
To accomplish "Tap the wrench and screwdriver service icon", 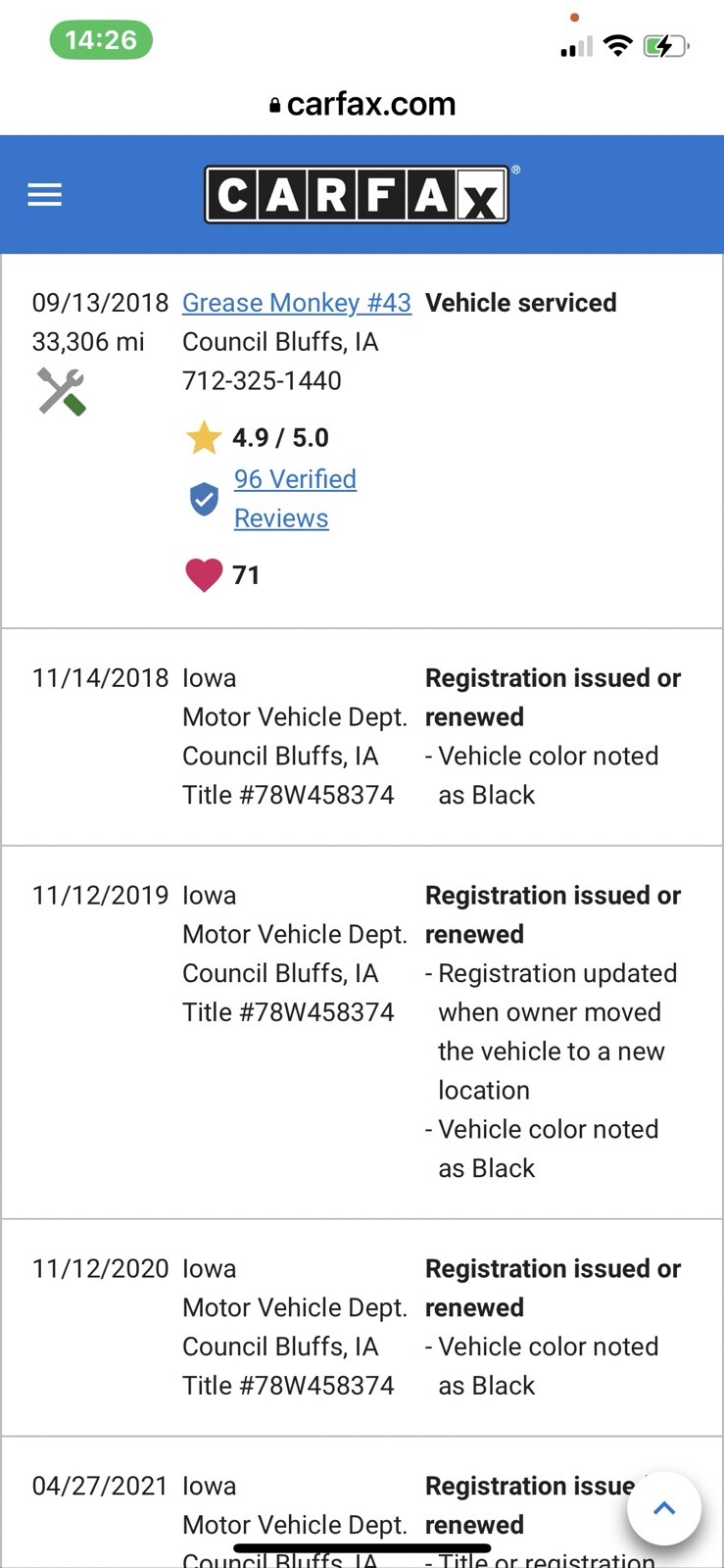I will point(61,391).
